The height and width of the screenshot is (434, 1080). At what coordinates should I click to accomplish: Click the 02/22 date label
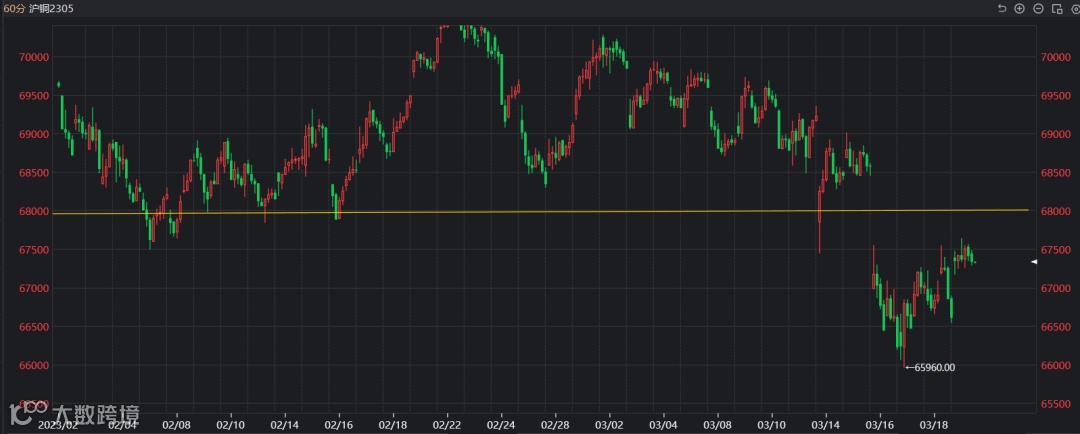point(447,425)
